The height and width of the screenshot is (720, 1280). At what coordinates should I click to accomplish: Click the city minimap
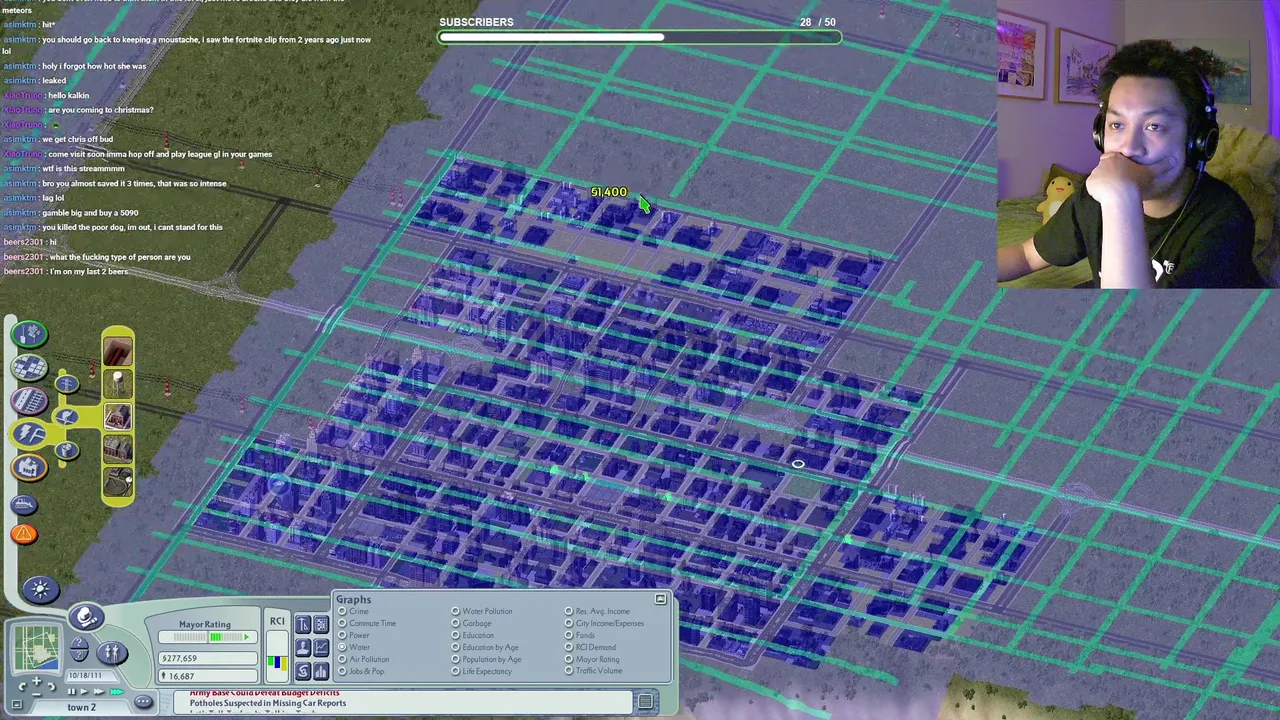pyautogui.click(x=37, y=650)
